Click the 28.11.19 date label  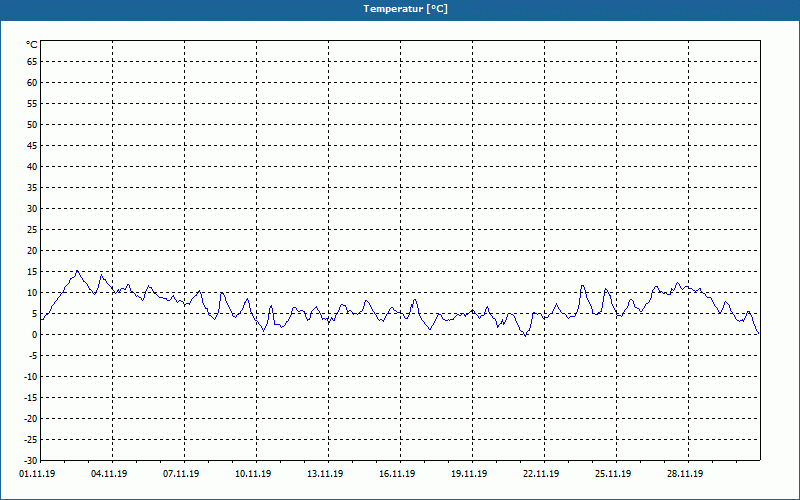pos(685,473)
